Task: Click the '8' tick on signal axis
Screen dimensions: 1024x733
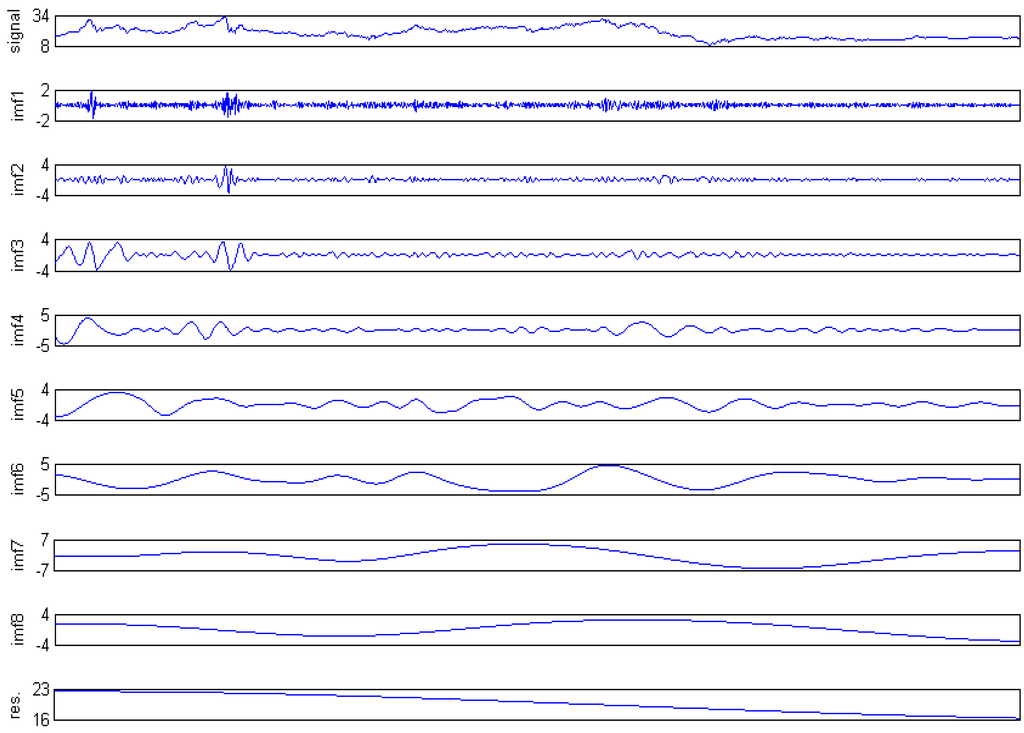Action: coord(45,46)
